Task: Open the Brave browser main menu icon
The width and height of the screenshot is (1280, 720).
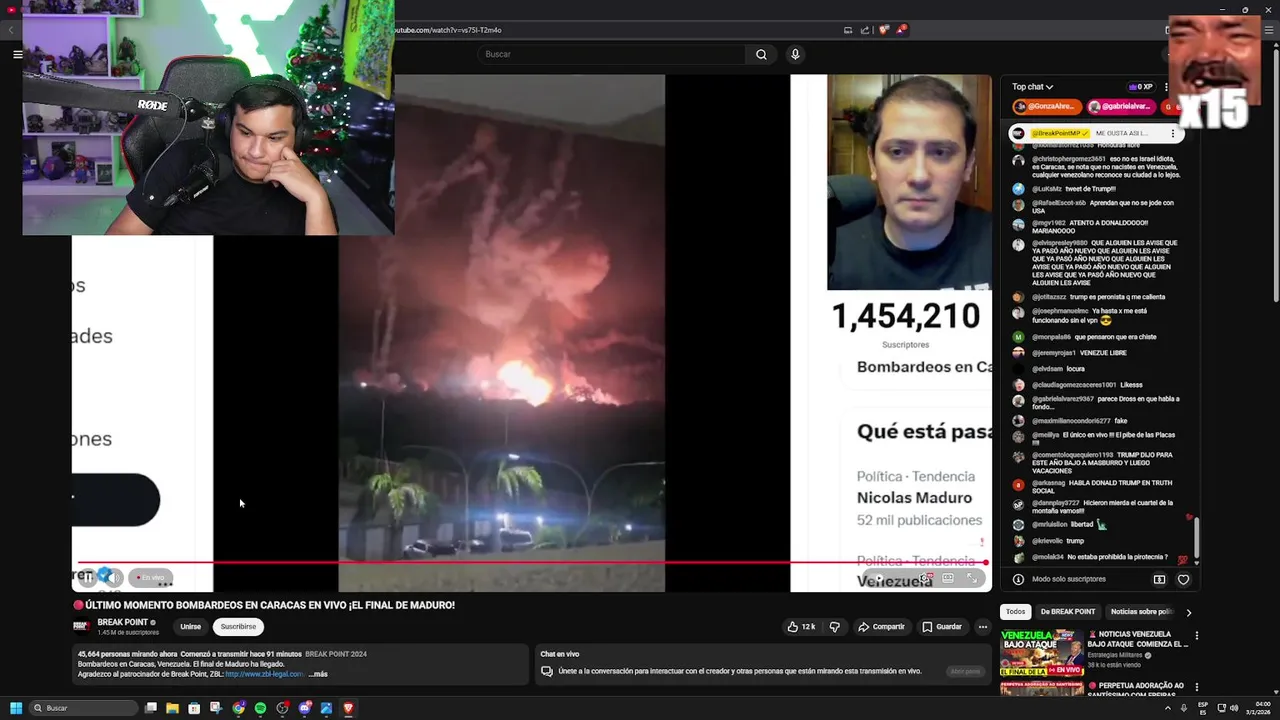Action: (1268, 30)
